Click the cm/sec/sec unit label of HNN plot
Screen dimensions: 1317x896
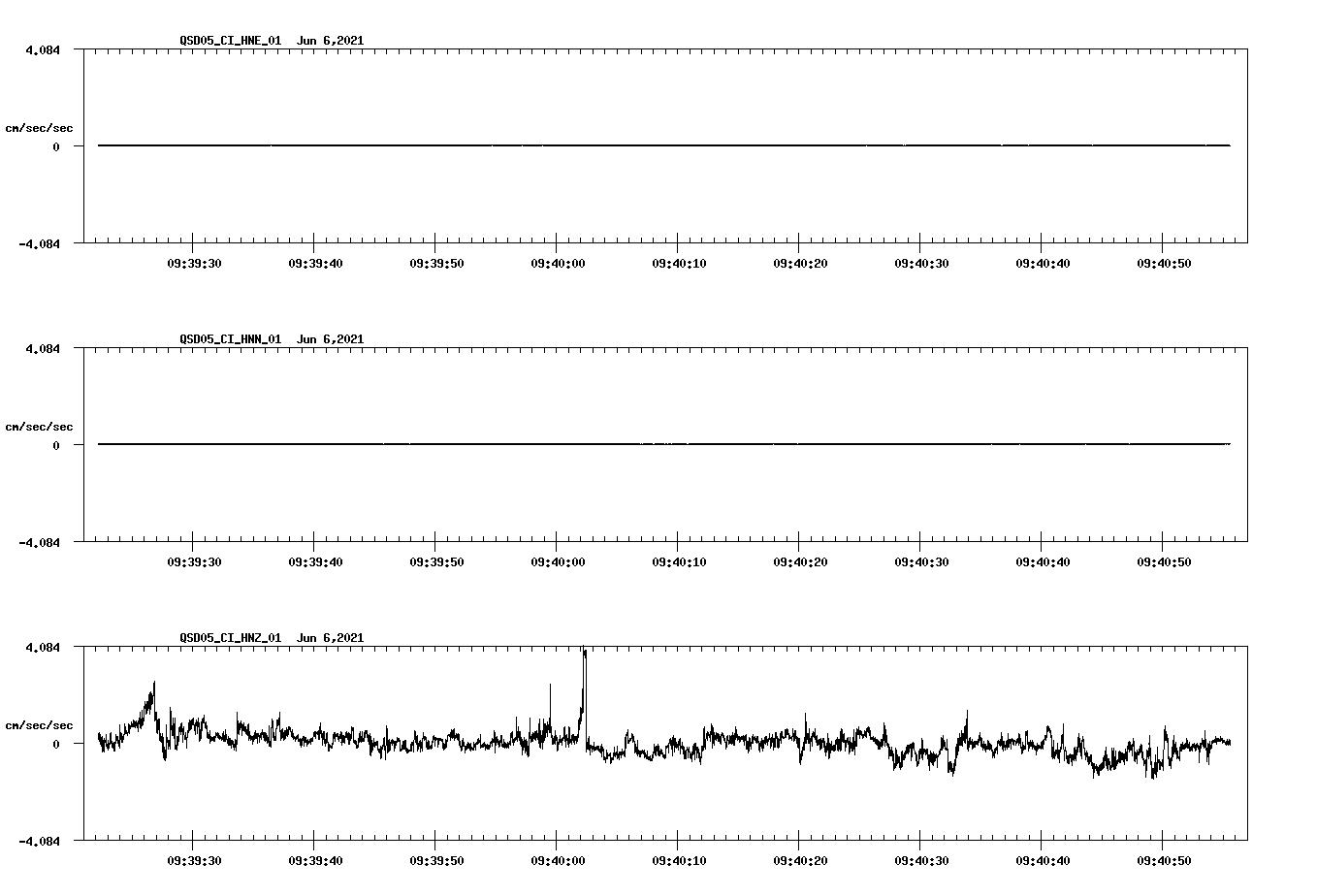(40, 427)
